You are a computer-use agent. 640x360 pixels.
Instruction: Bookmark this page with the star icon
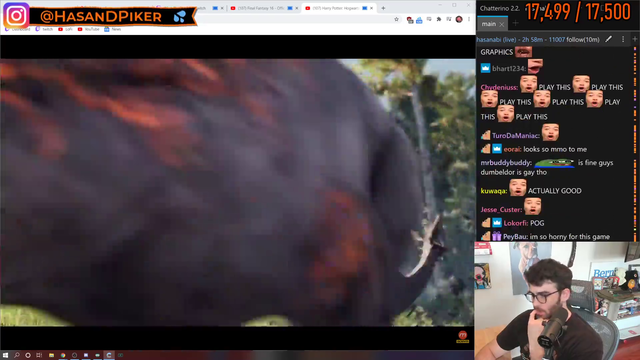[x=396, y=19]
